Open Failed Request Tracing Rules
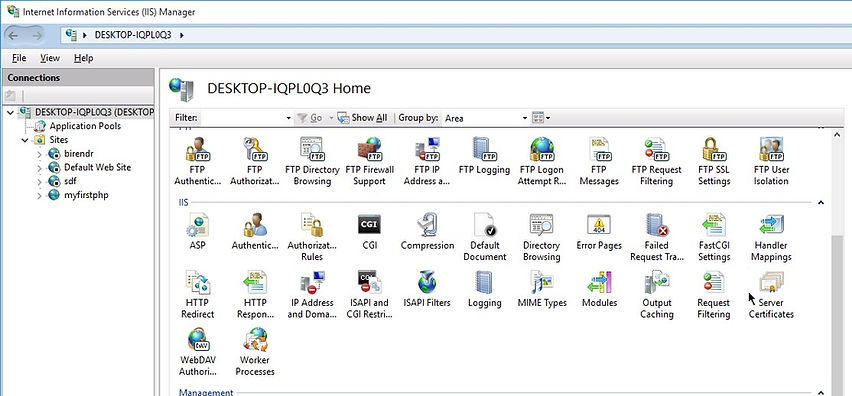852x396 pixels. pos(656,237)
